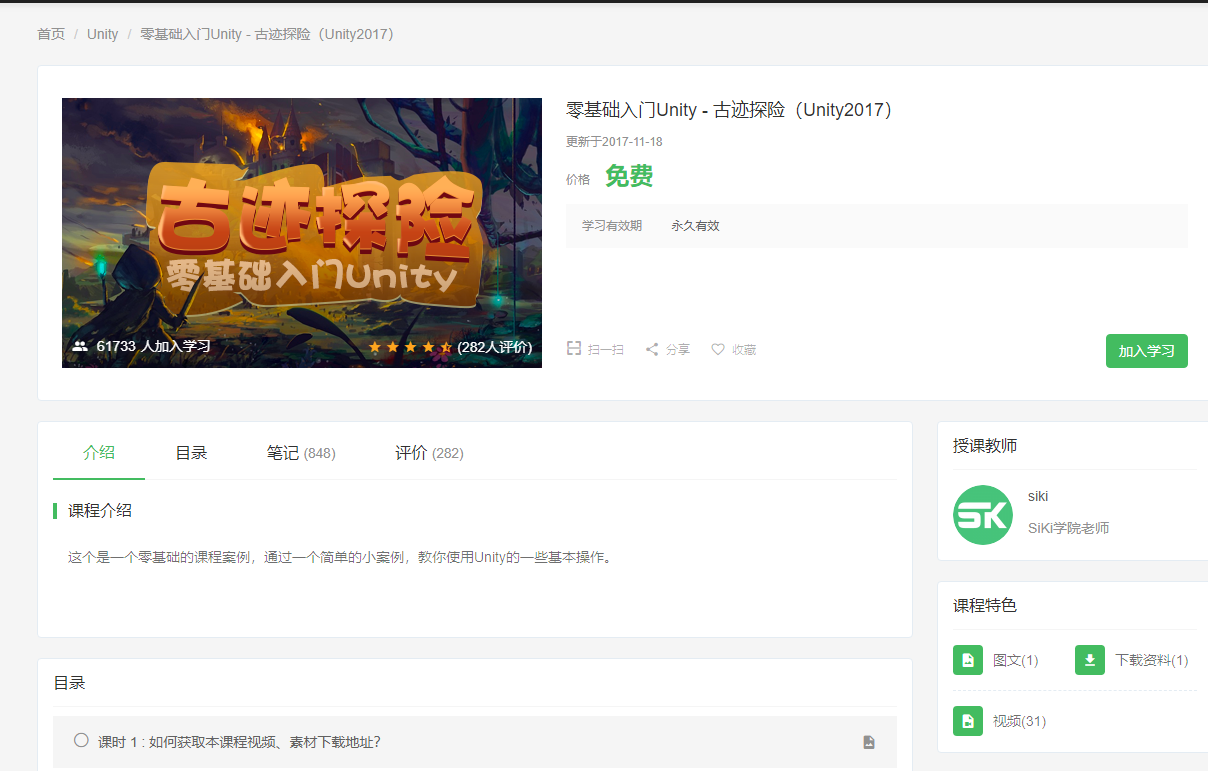Click the star rating on course cover

[x=410, y=347]
